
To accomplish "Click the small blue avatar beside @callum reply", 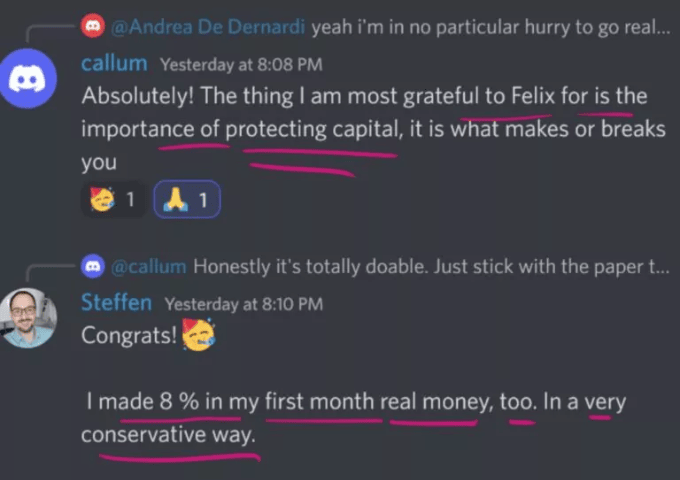I will point(93,266).
